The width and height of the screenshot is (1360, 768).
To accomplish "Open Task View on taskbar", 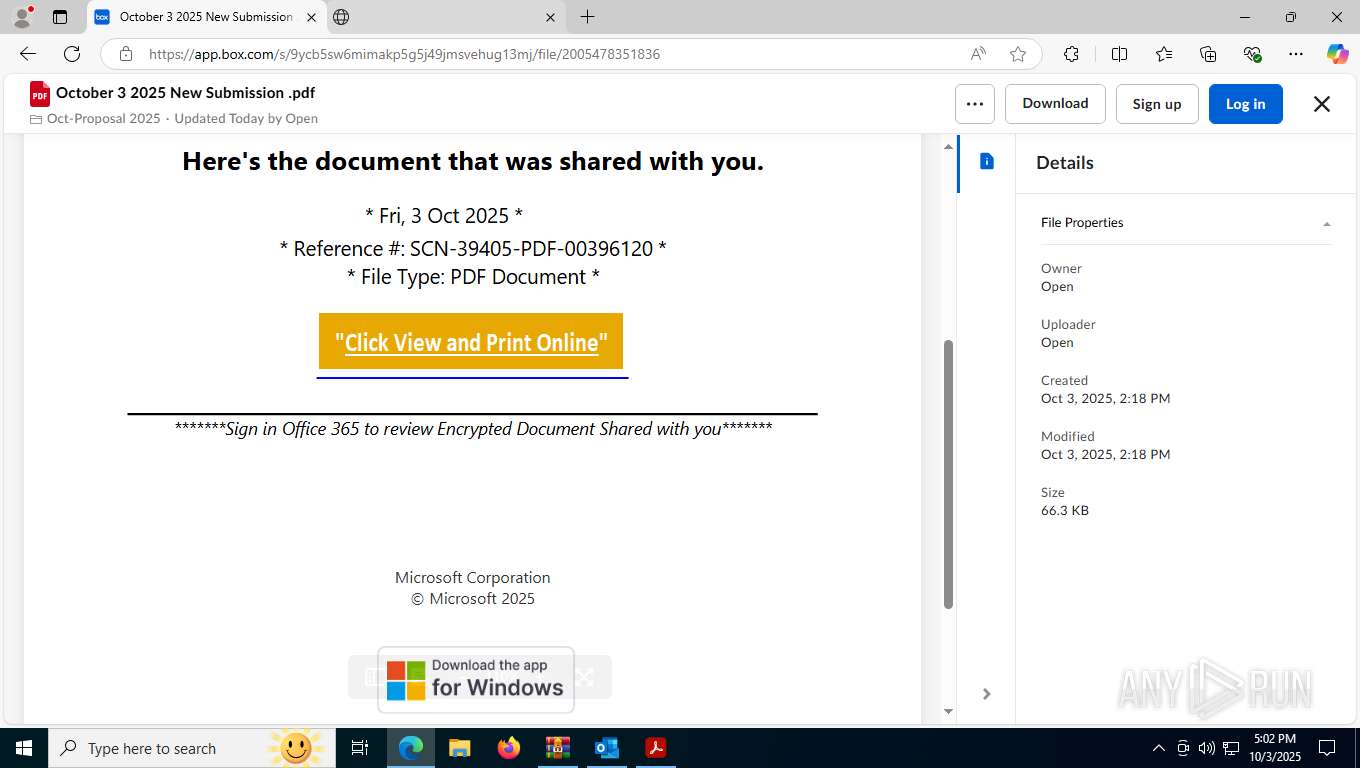I will coord(361,748).
